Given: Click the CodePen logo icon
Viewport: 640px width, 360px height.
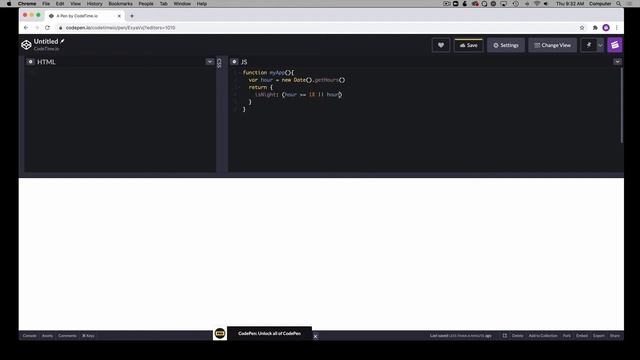Looking at the screenshot, I should (26, 45).
